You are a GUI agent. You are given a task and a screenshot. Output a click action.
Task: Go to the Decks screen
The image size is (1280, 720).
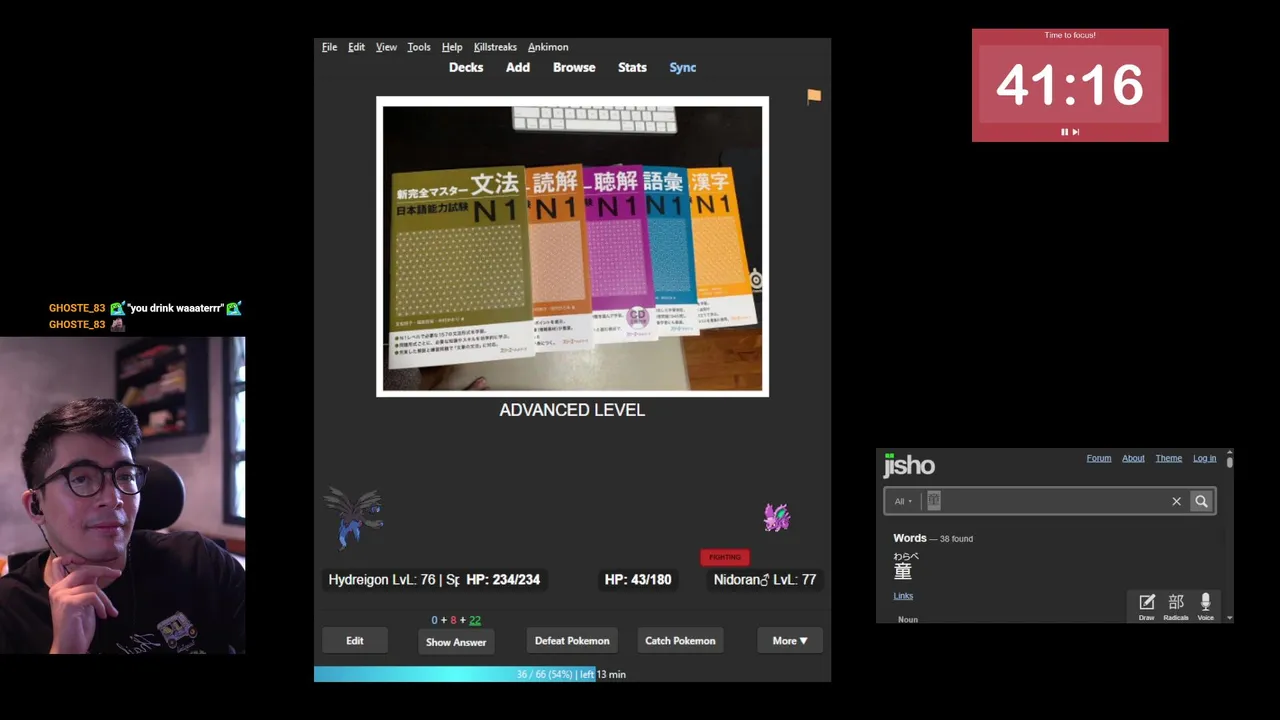(466, 67)
